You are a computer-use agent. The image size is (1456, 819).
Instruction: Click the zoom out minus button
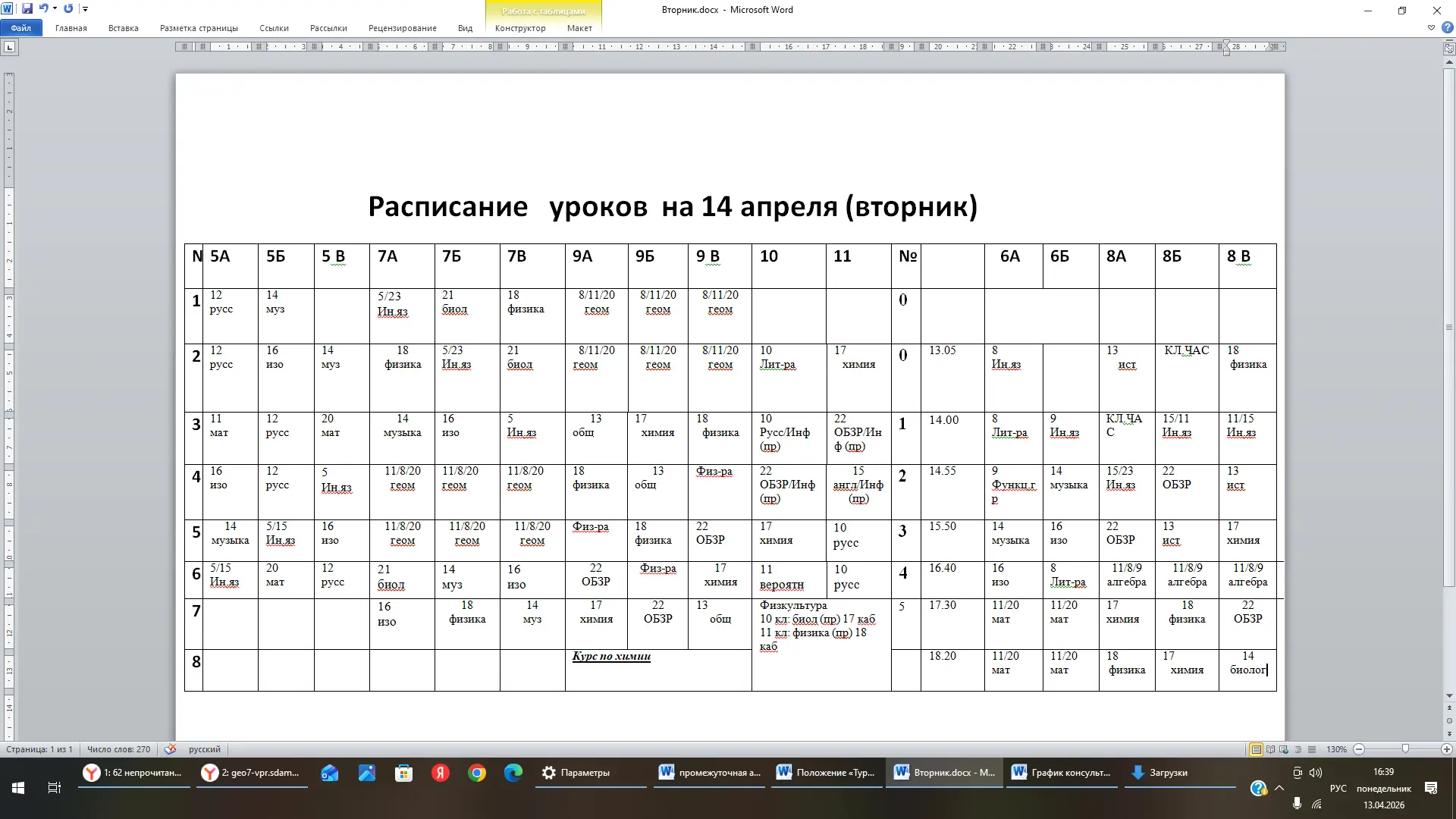[1359, 749]
